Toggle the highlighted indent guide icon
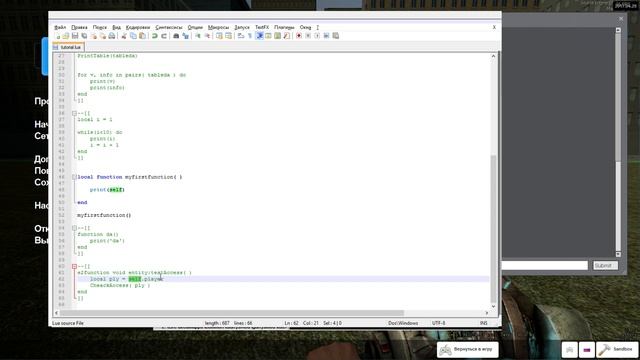 [x=259, y=36]
